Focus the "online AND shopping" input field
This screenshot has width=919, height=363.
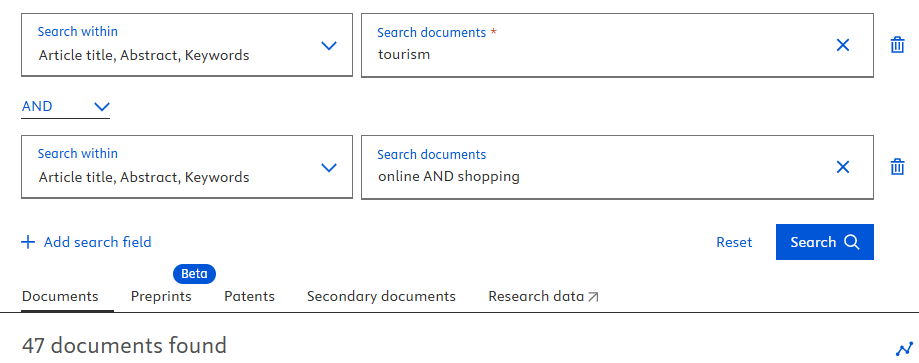tap(598, 167)
